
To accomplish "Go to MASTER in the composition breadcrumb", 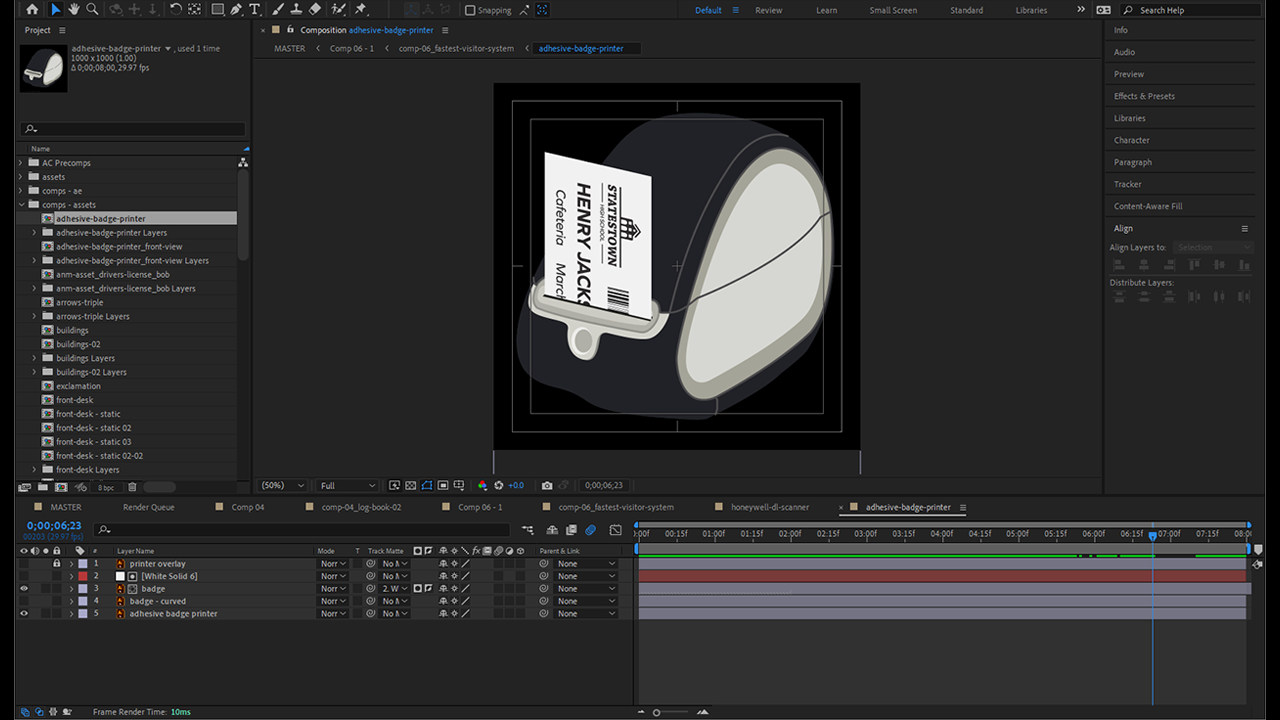I will coord(289,48).
